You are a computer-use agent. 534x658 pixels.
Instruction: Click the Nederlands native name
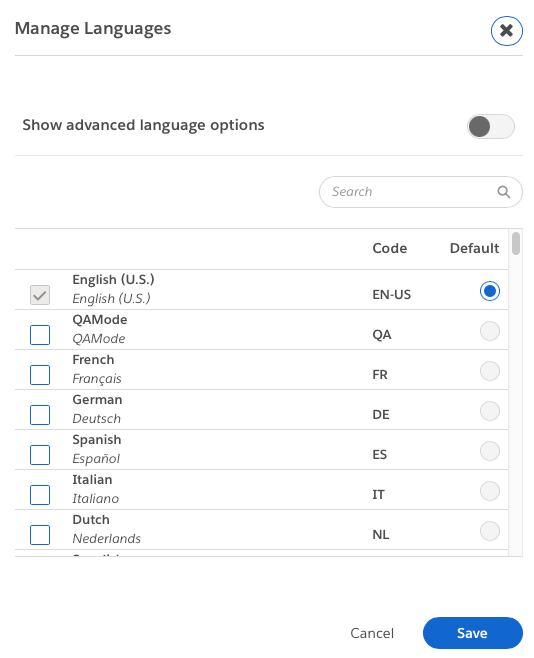[106, 538]
